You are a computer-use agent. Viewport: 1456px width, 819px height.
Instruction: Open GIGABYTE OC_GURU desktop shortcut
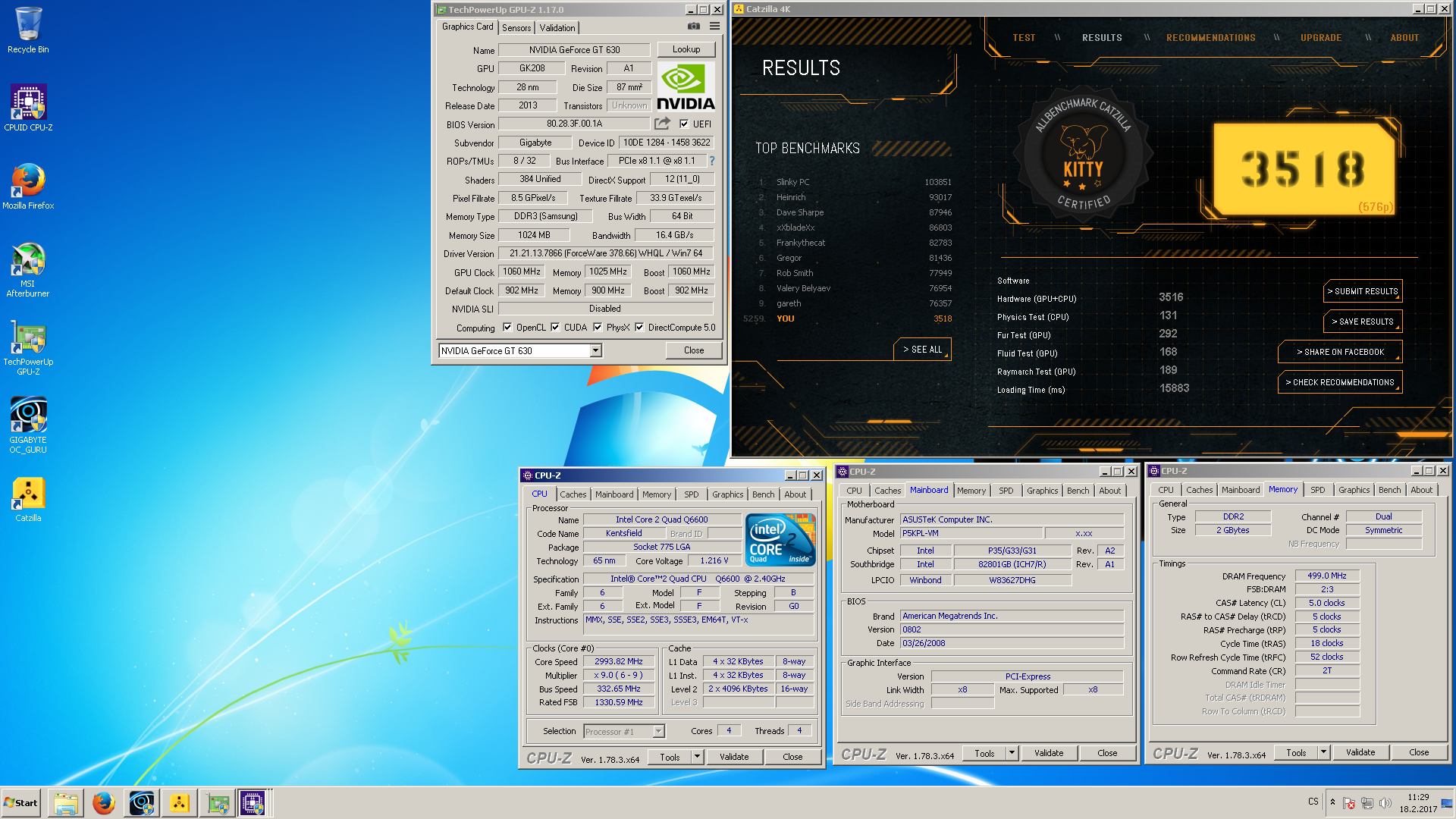click(28, 425)
